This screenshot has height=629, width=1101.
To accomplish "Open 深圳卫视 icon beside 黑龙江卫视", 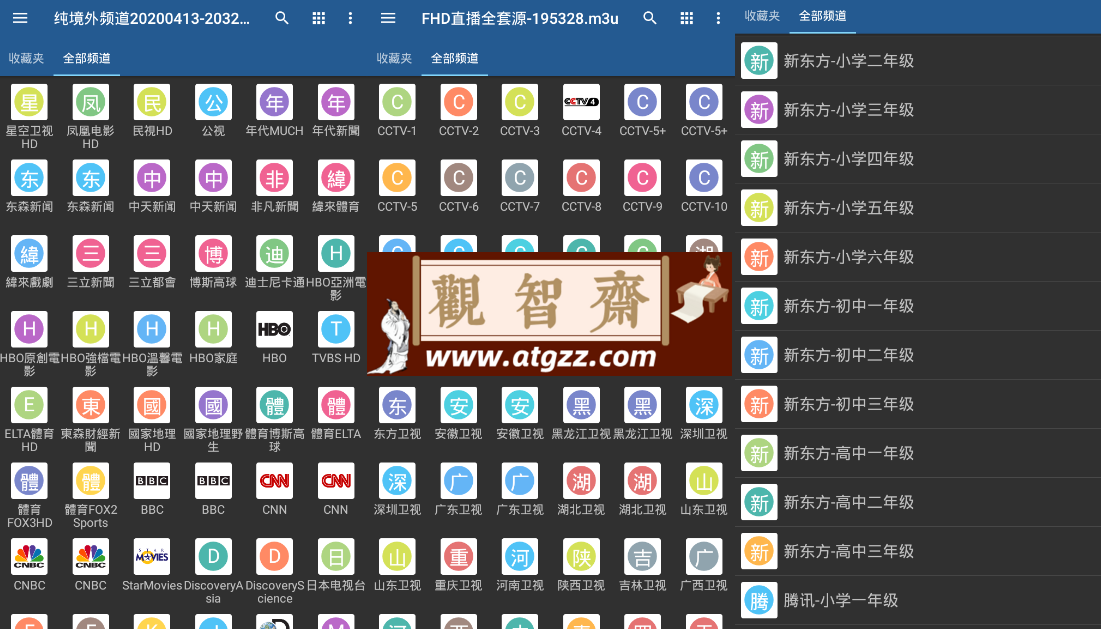I will click(704, 405).
